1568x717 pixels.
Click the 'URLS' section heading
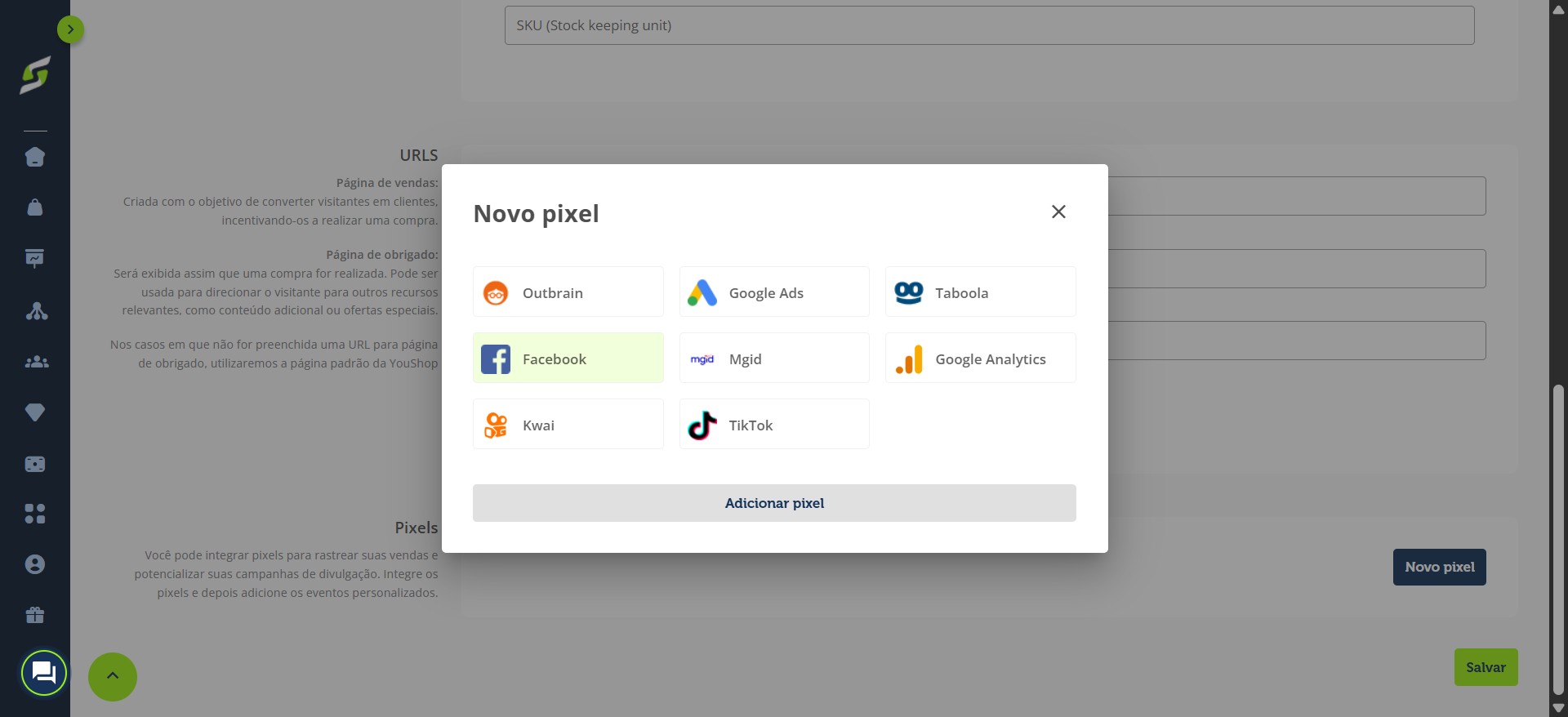(x=419, y=155)
